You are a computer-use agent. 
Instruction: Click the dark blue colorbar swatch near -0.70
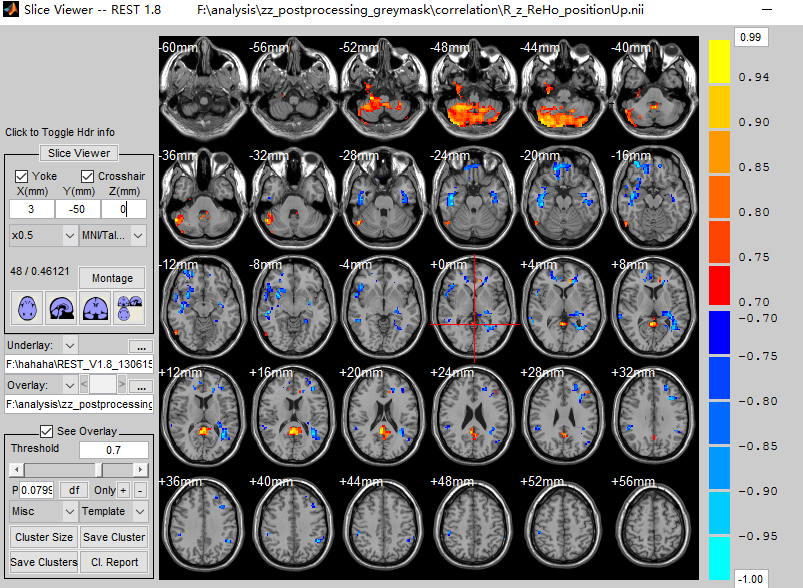coord(720,332)
